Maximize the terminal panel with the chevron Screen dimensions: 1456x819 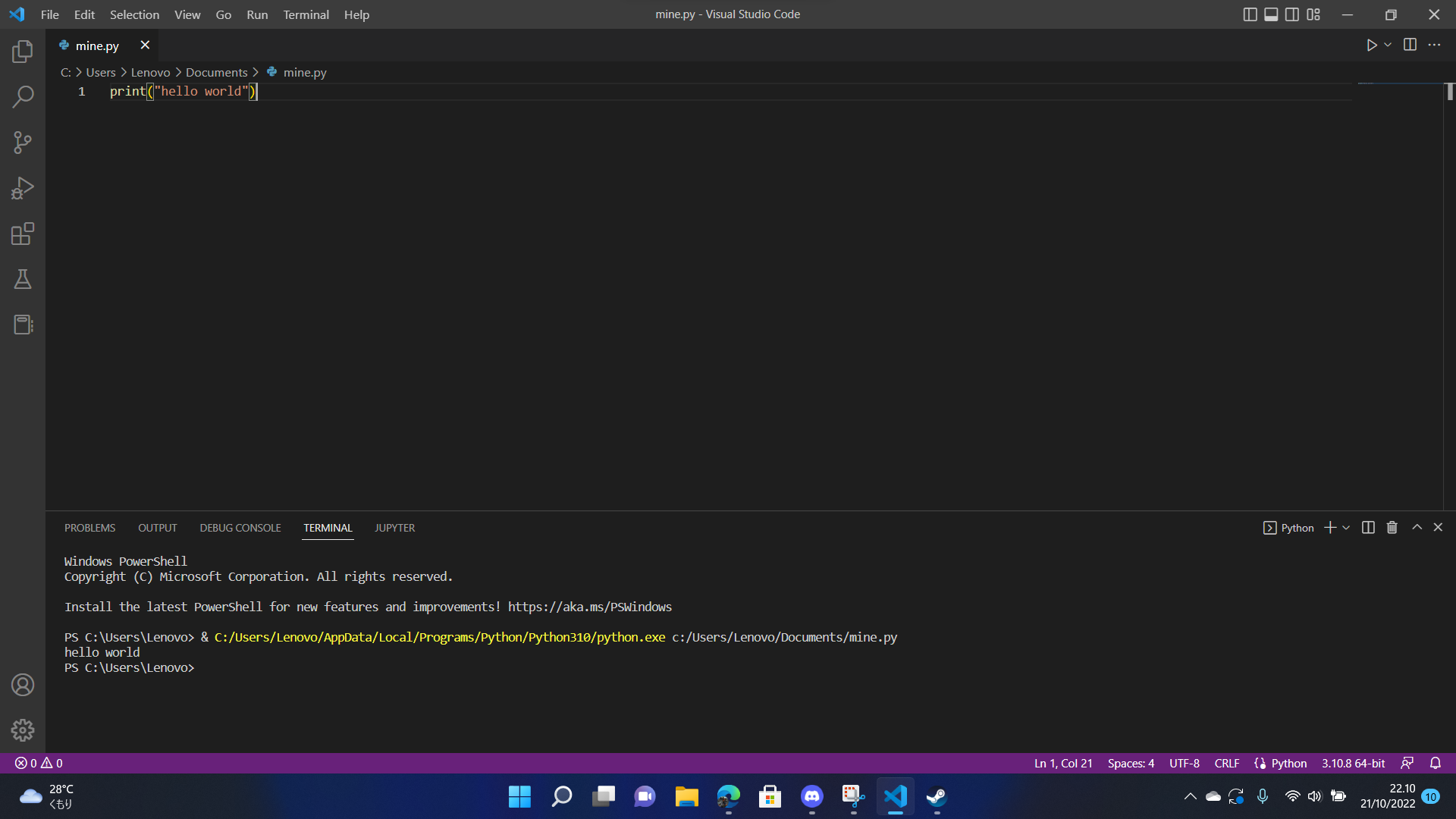(x=1416, y=527)
